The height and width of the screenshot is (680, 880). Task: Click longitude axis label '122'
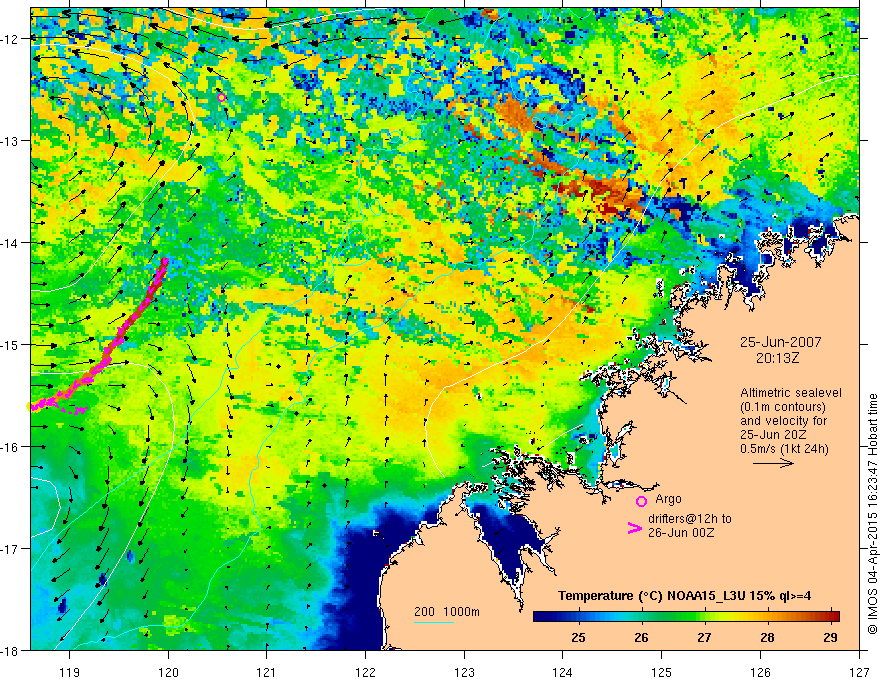coord(365,672)
